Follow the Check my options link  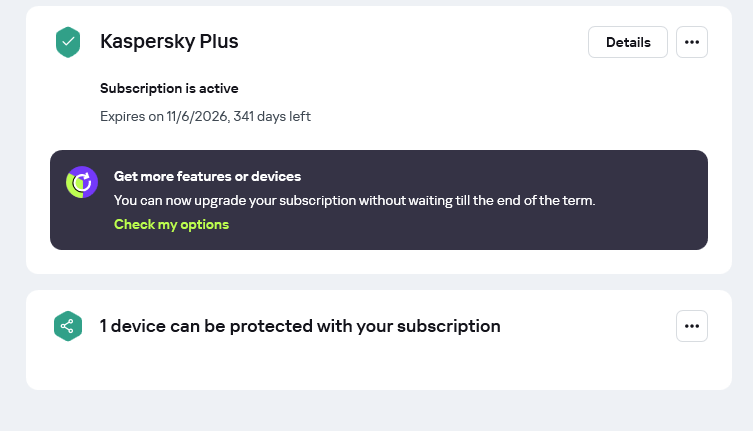pyautogui.click(x=171, y=224)
